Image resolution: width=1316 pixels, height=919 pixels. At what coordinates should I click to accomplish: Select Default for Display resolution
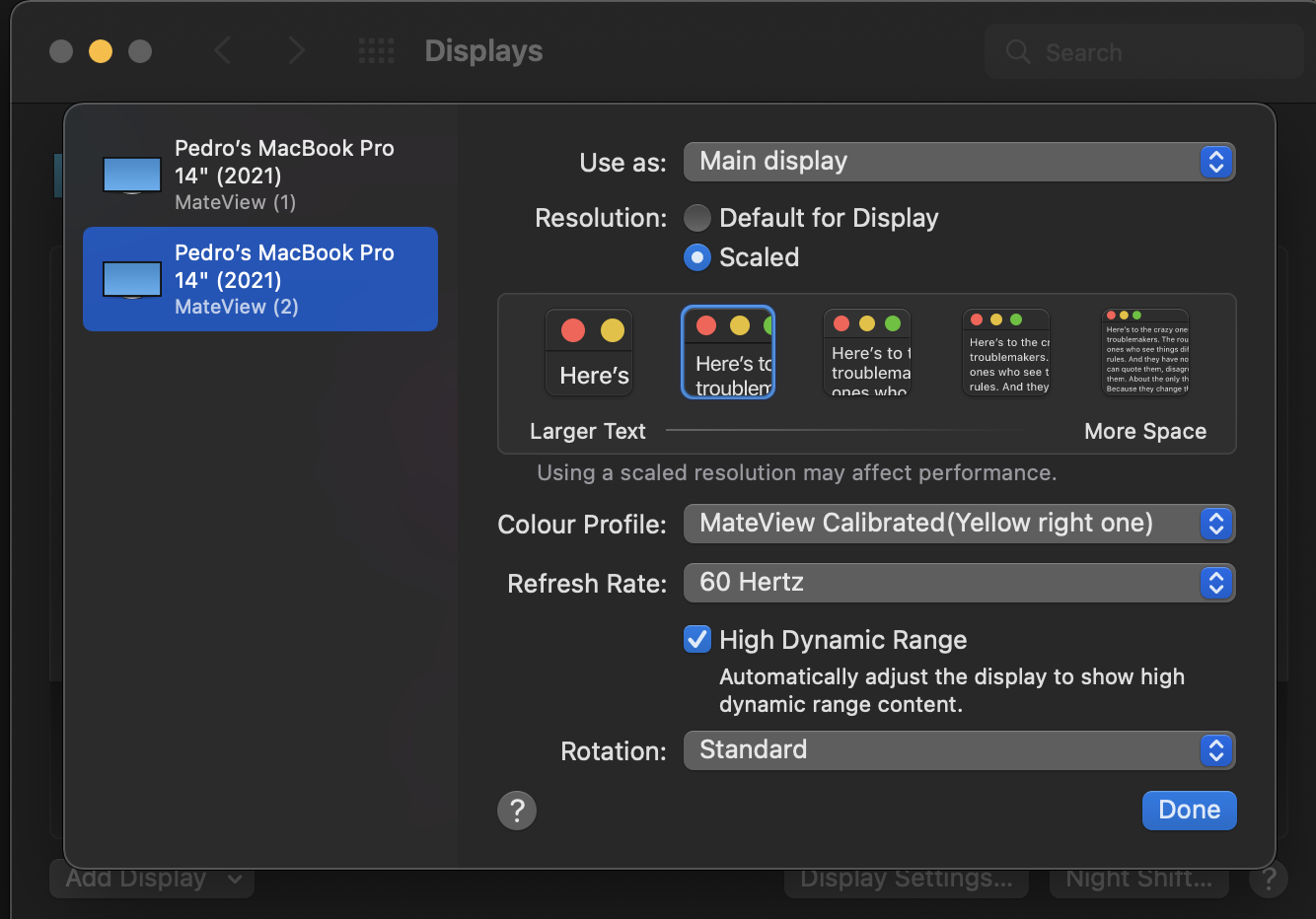click(x=697, y=218)
